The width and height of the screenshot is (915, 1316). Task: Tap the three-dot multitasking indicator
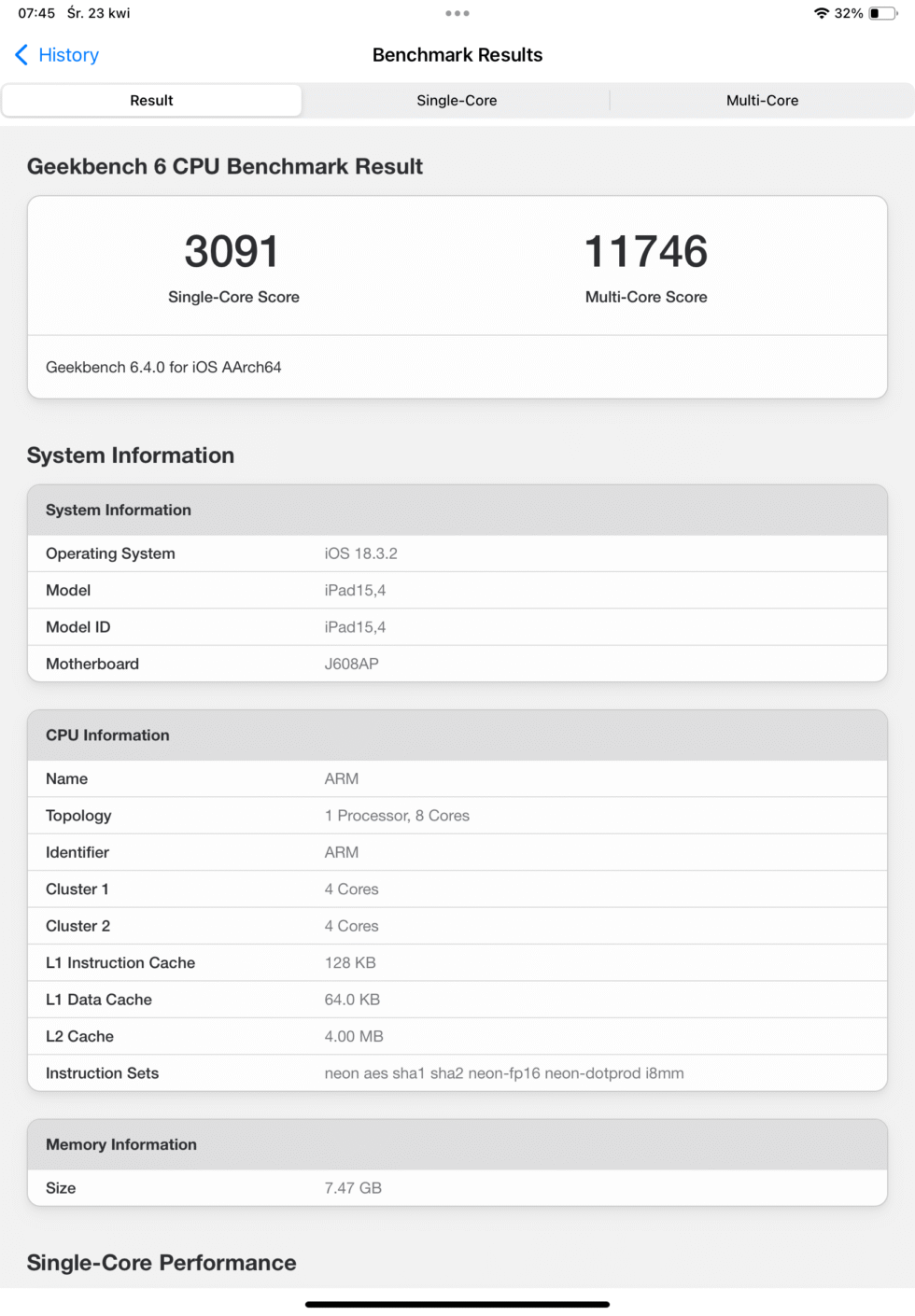pyautogui.click(x=457, y=13)
